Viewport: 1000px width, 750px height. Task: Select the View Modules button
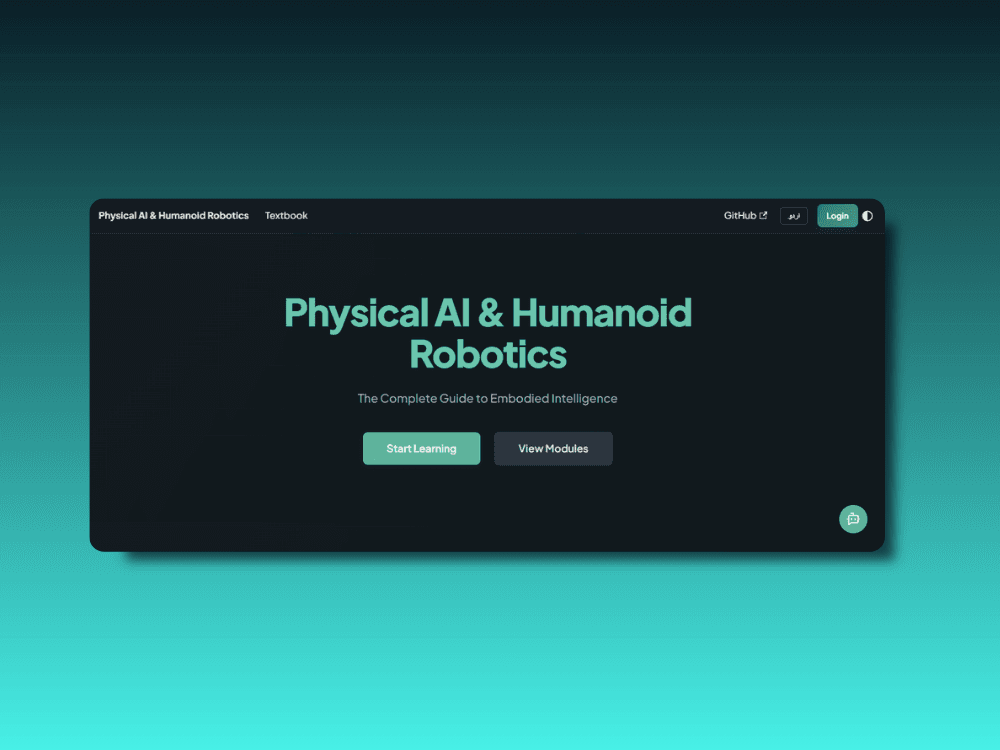click(x=553, y=448)
